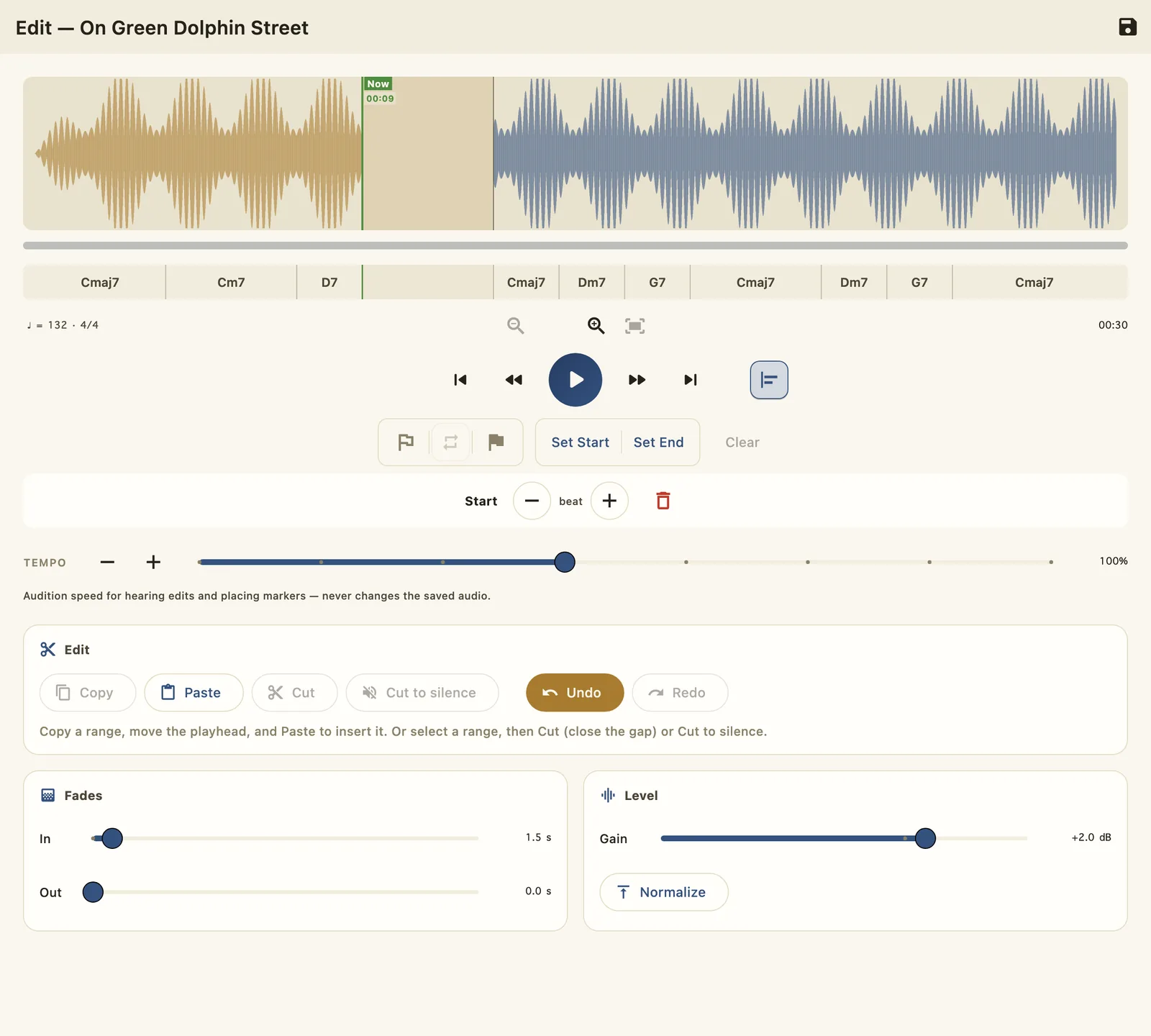Click the 100% tempo value

[1114, 561]
